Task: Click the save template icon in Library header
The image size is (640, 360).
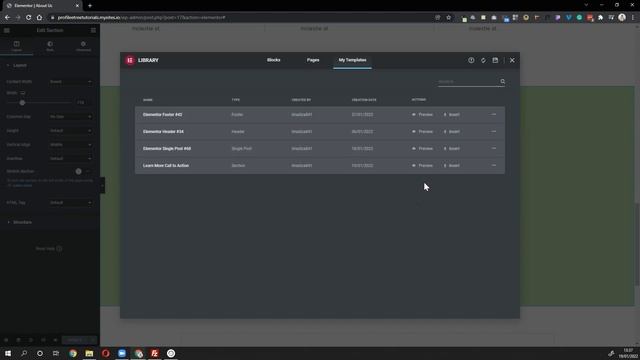Action: point(495,60)
